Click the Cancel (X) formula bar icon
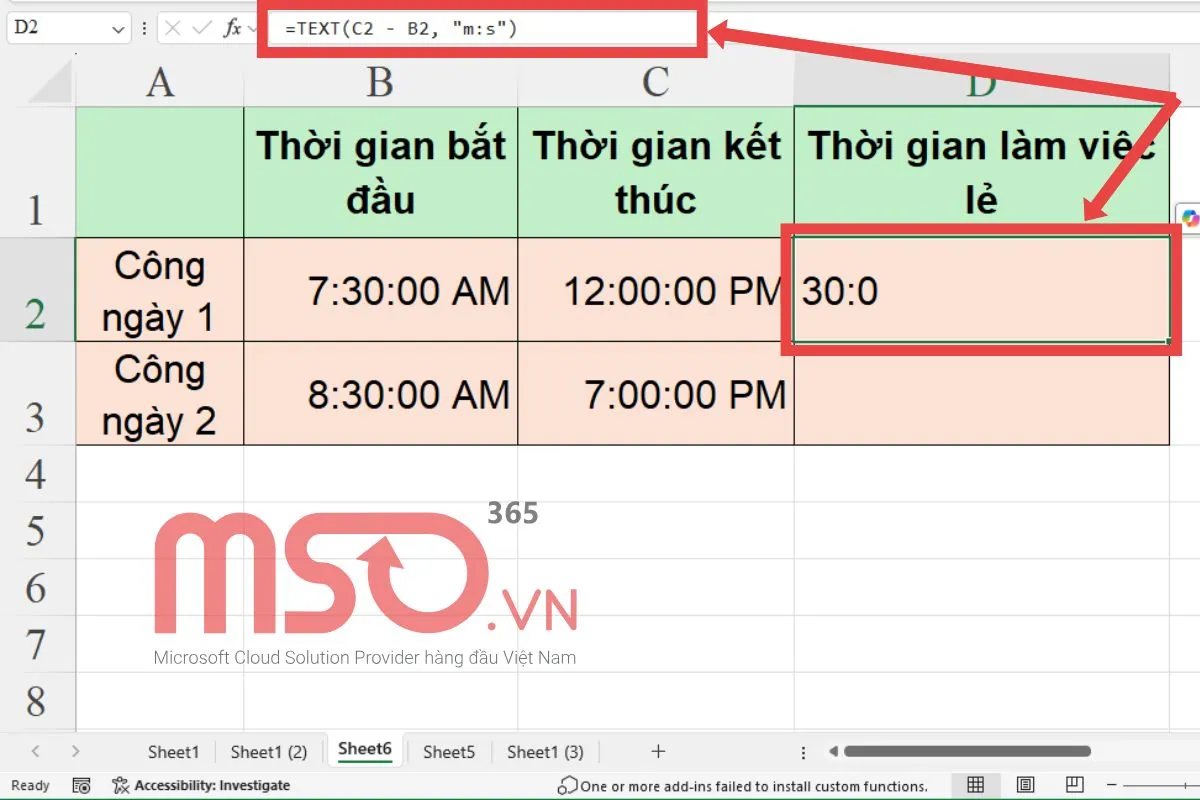The height and width of the screenshot is (800, 1200). coord(172,27)
